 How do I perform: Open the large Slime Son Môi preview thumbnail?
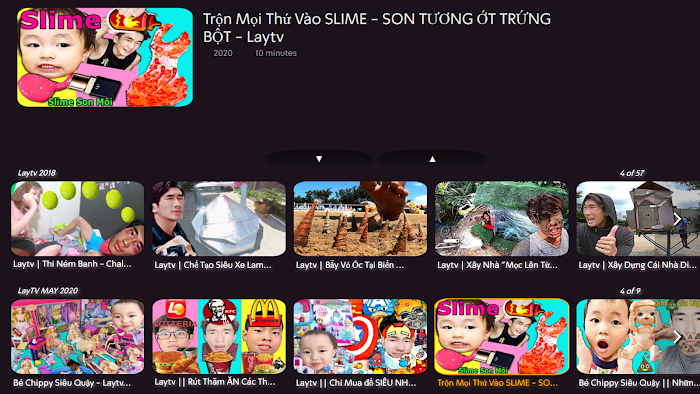105,57
